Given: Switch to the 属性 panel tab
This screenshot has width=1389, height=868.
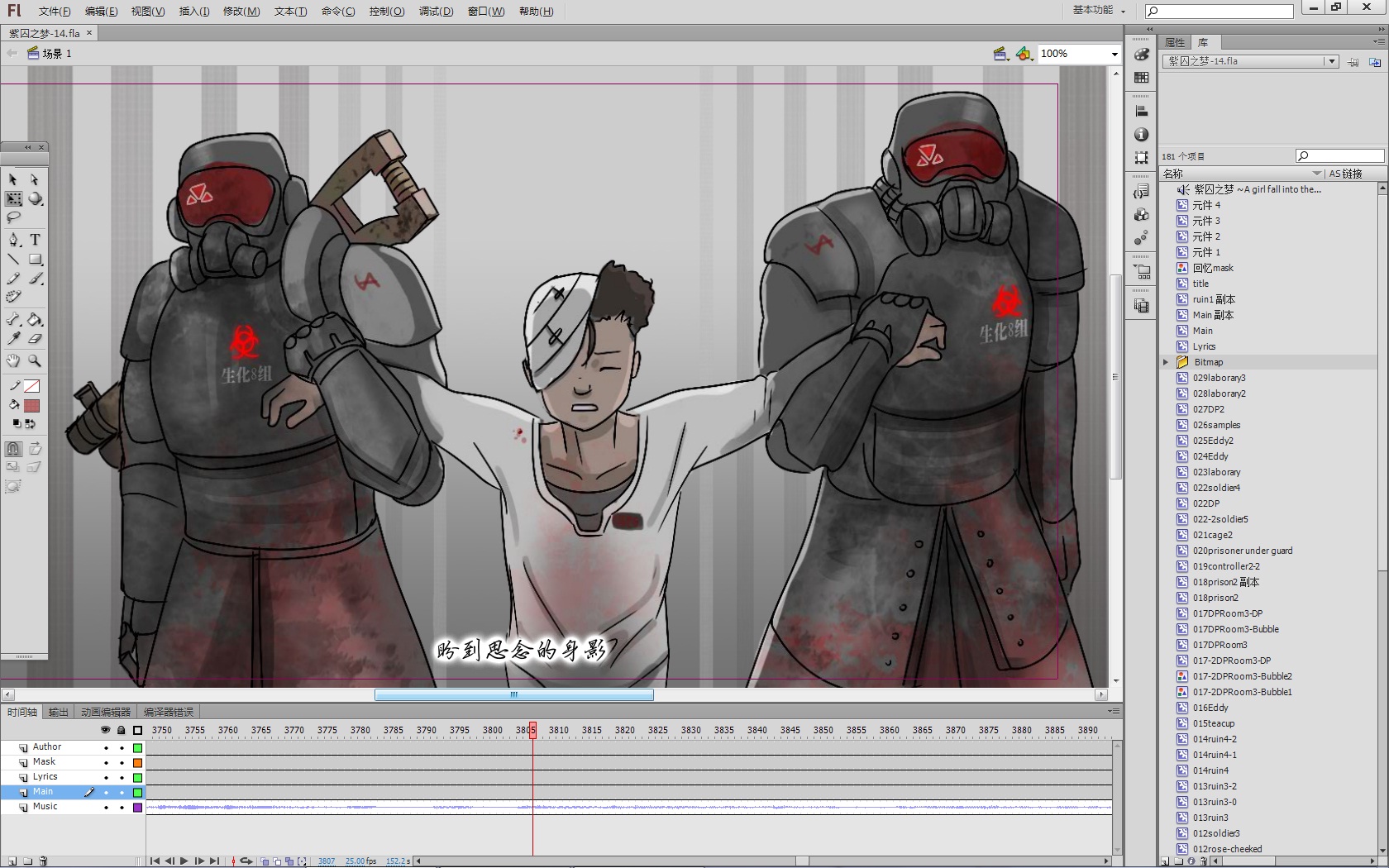Looking at the screenshot, I should point(1174,42).
